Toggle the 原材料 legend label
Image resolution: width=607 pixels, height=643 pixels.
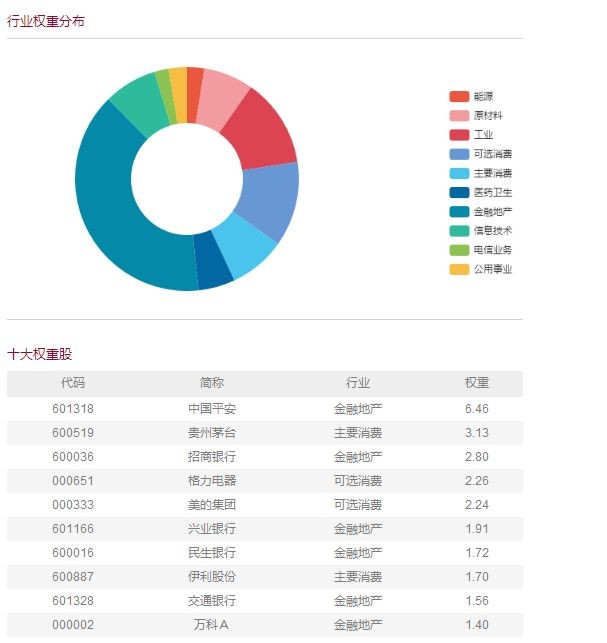(488, 116)
